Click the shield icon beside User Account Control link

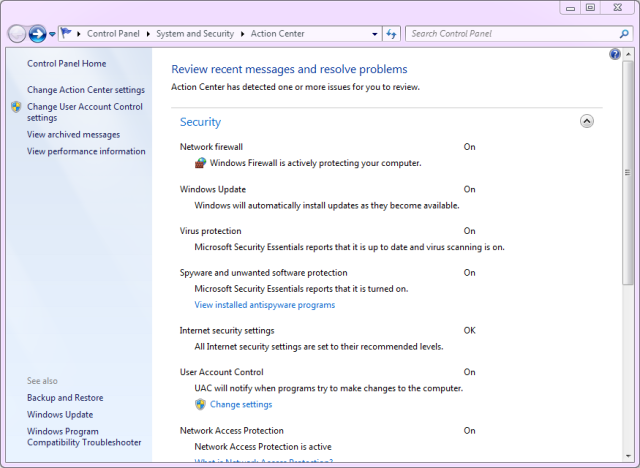(x=16, y=107)
